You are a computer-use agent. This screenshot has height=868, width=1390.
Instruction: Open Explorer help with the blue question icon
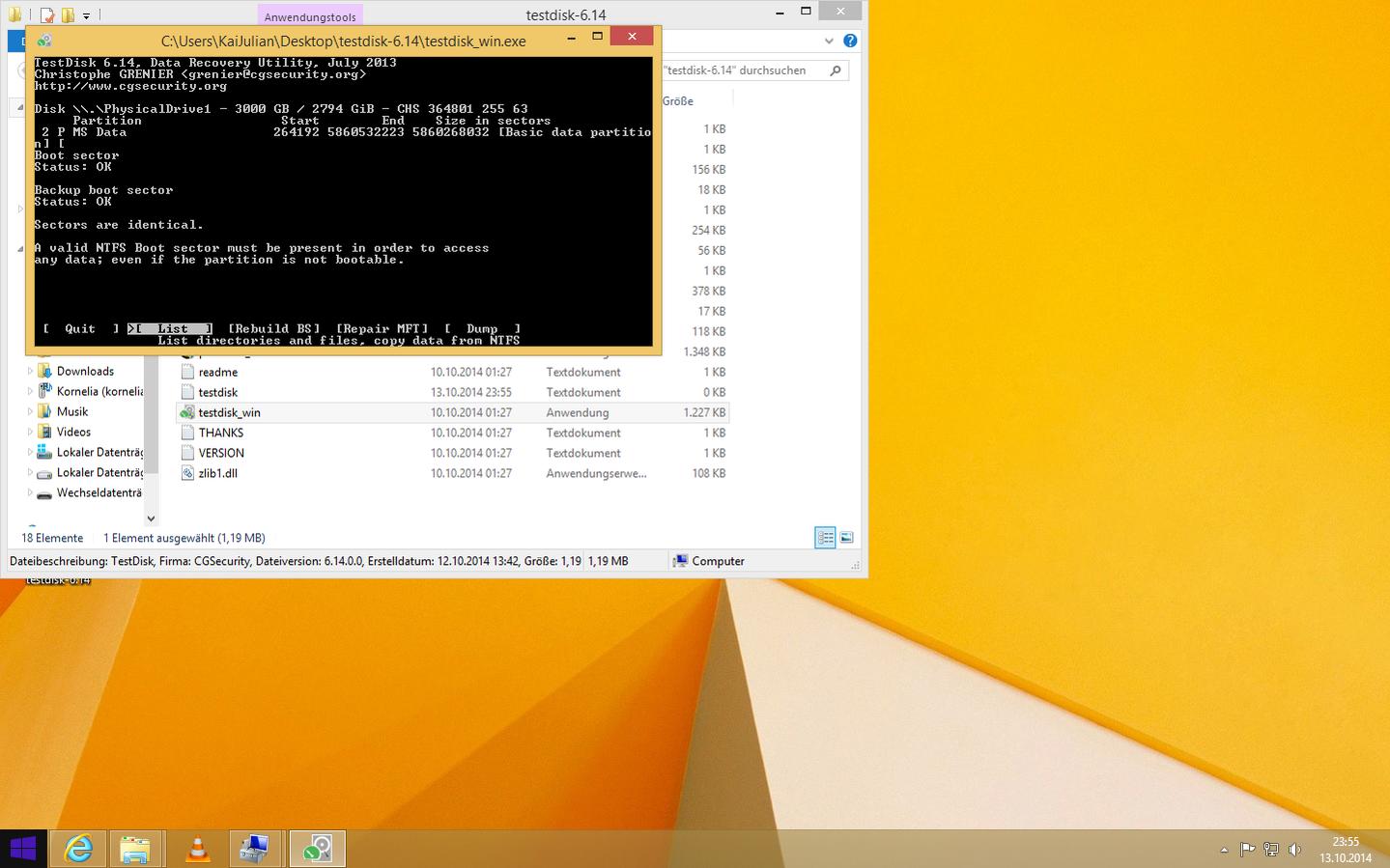(x=850, y=41)
